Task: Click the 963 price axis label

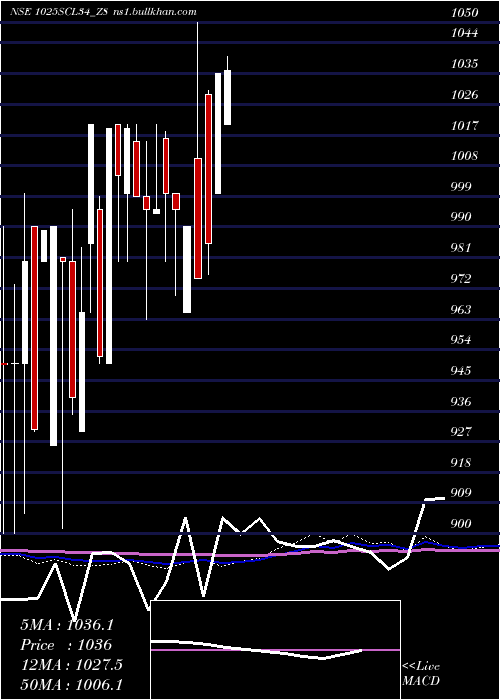Action: (x=461, y=309)
